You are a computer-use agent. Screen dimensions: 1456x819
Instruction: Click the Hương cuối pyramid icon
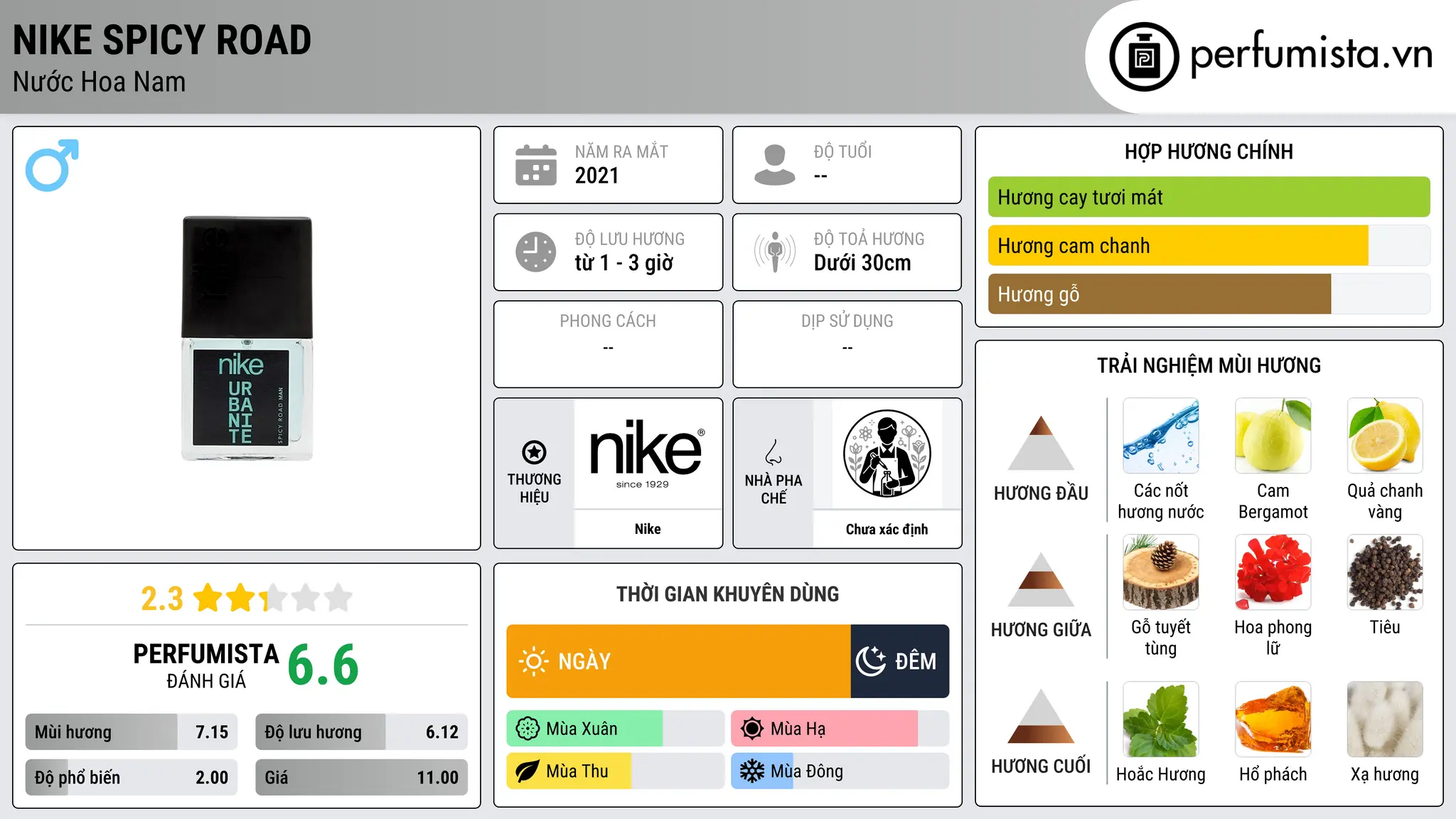(1042, 716)
